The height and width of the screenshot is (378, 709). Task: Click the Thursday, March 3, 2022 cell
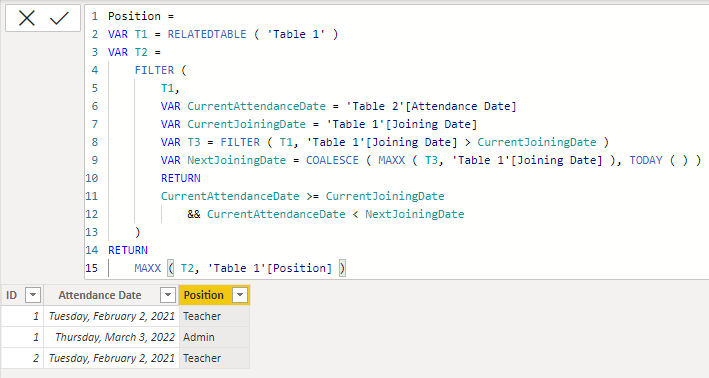click(x=111, y=337)
